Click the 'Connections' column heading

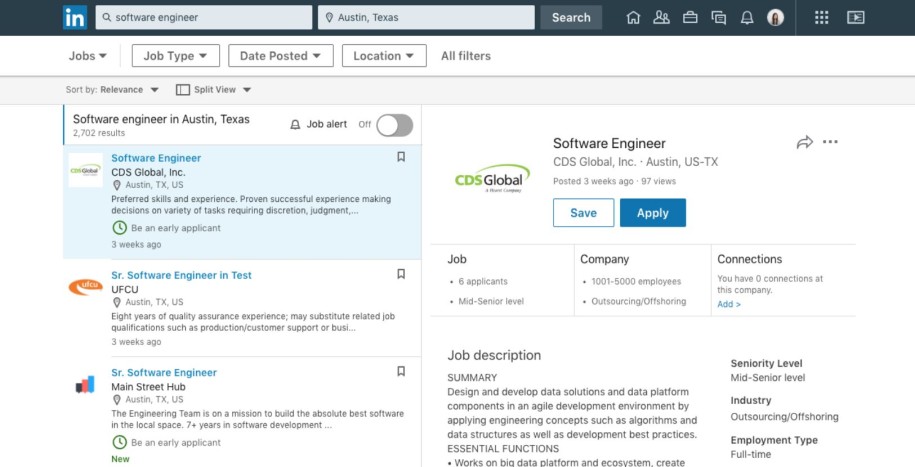tap(750, 259)
